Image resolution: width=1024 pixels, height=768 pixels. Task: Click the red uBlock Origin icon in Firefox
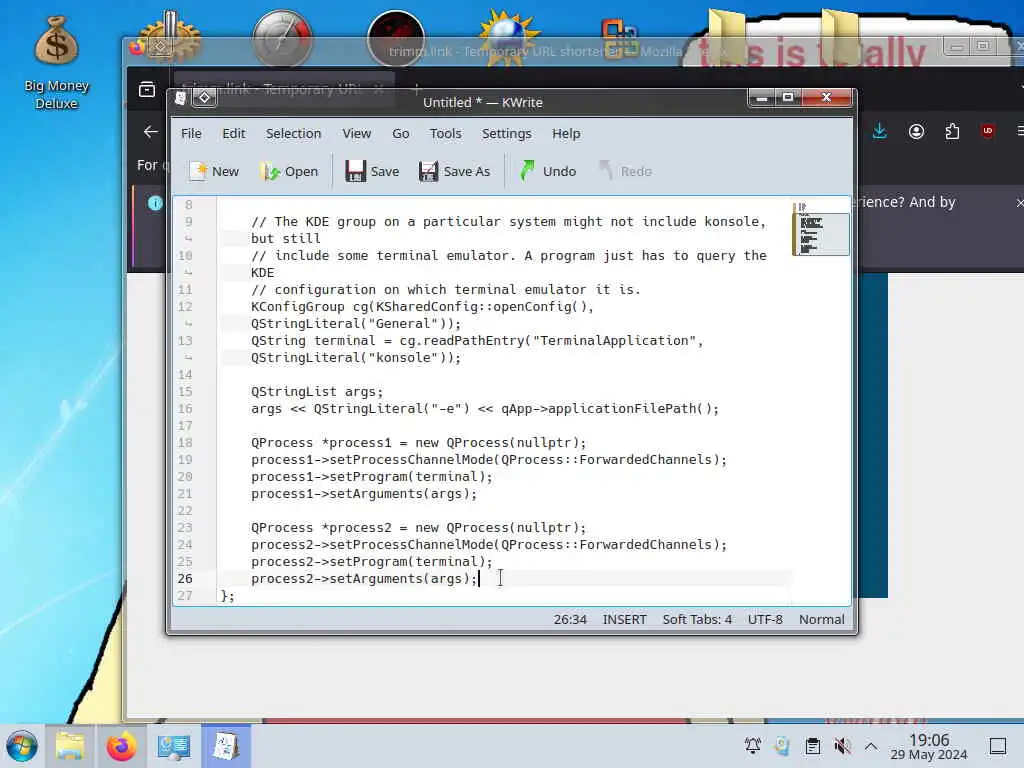pos(987,131)
